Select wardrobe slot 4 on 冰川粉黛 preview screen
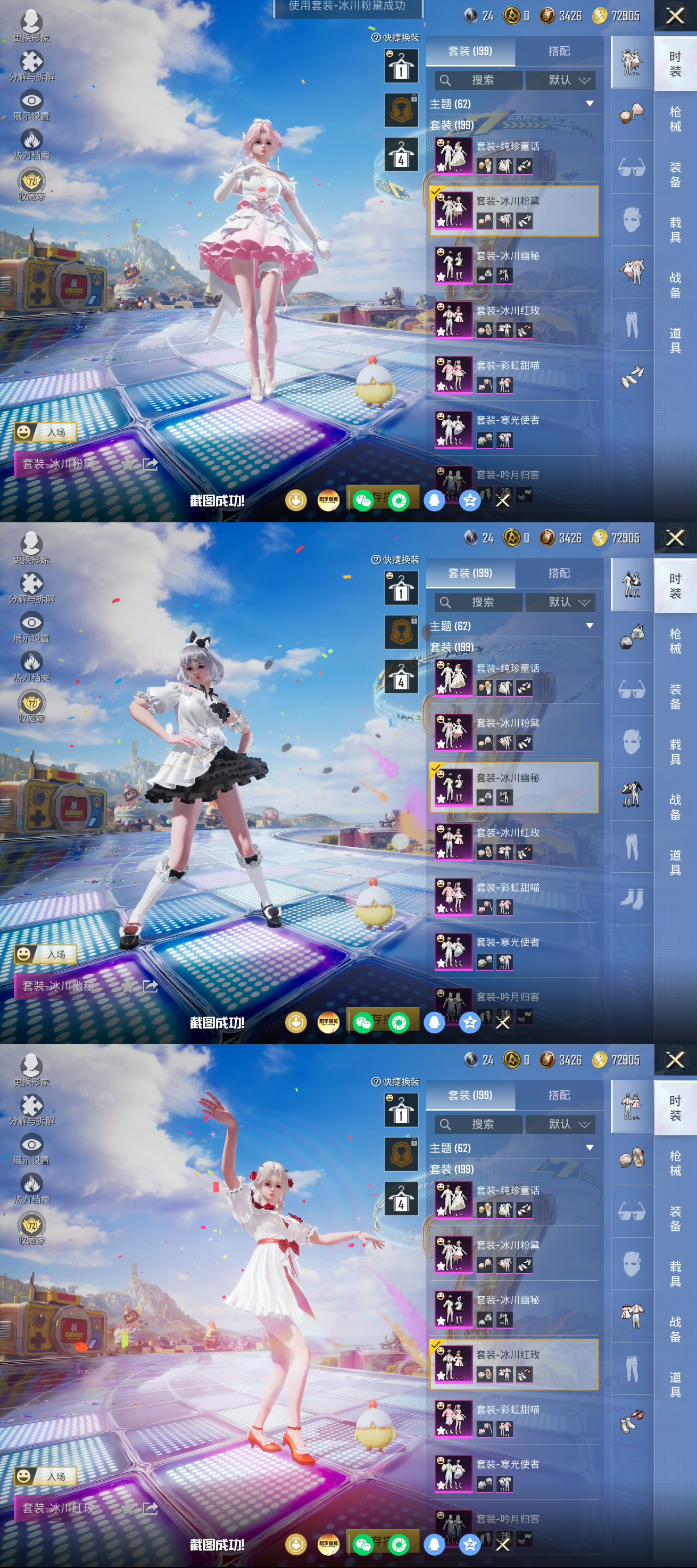697x1568 pixels. [x=401, y=155]
